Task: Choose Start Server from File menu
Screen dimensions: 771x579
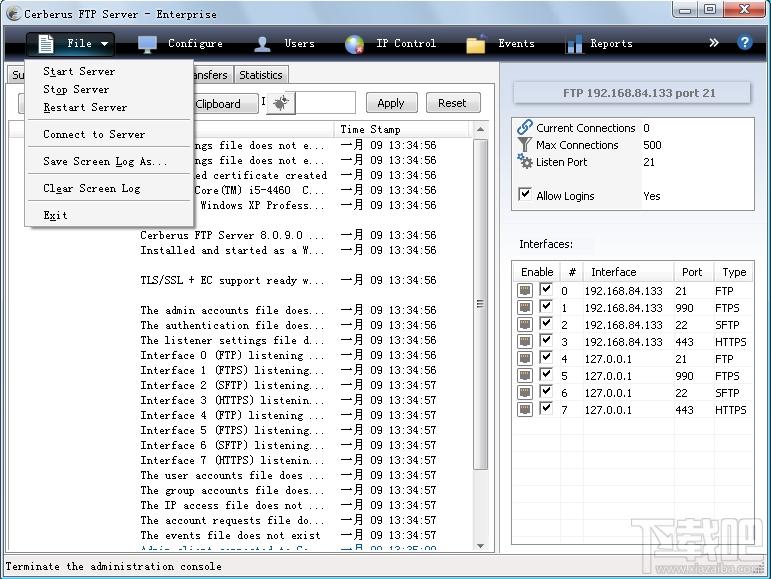Action: (x=108, y=71)
